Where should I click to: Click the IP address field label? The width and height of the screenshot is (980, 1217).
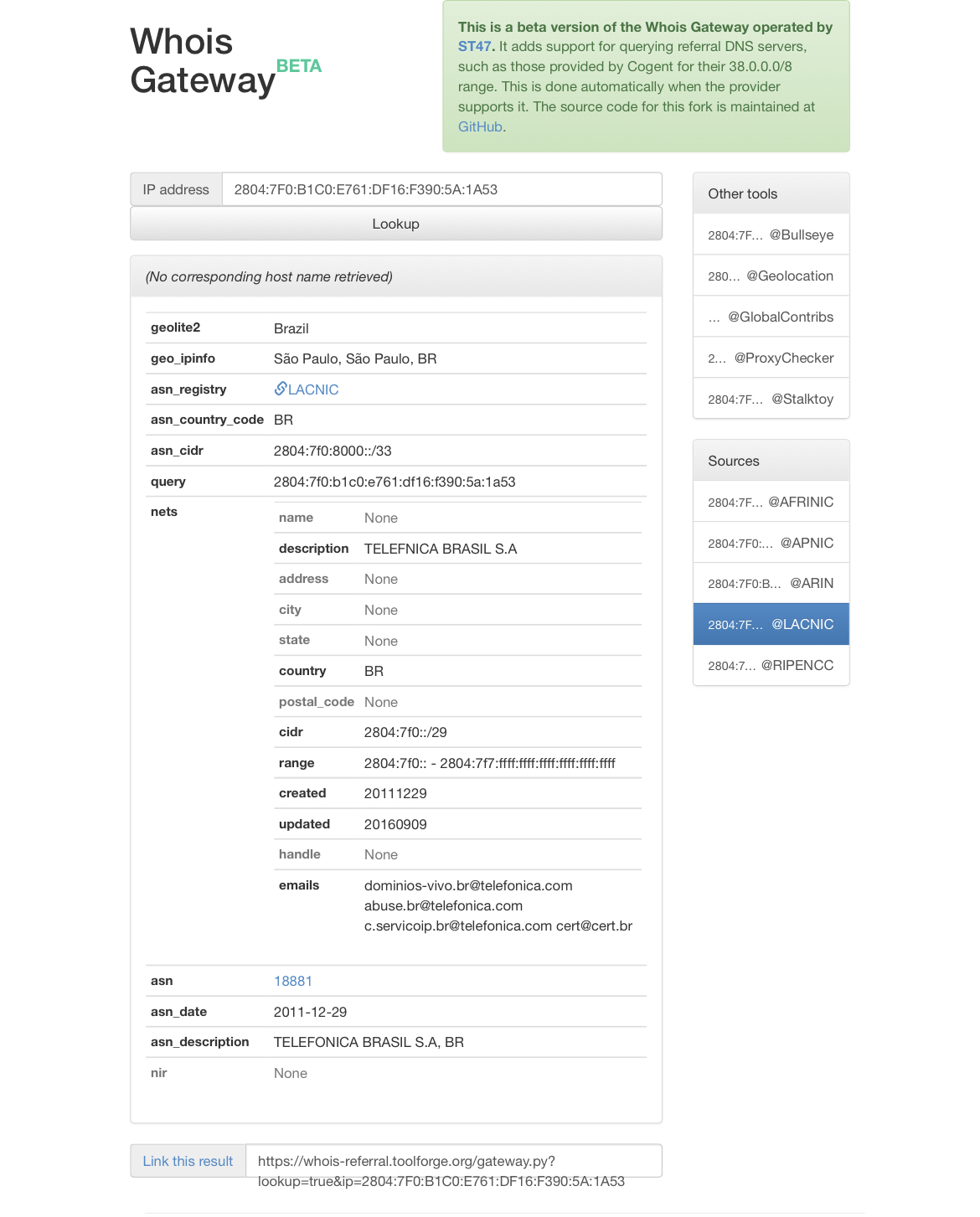pyautogui.click(x=176, y=189)
